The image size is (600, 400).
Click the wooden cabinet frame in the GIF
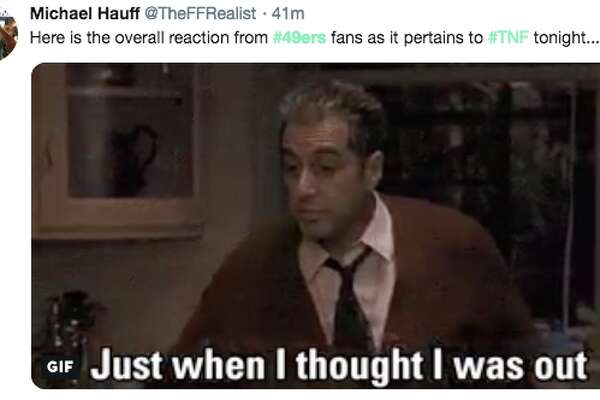(119, 151)
